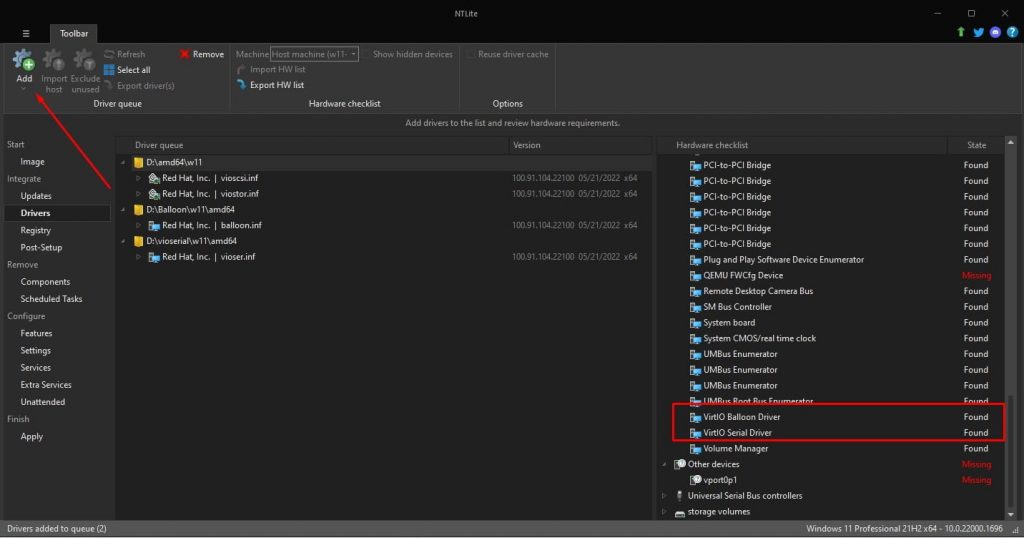
Task: Open the Registry page in sidebar
Action: pos(36,230)
